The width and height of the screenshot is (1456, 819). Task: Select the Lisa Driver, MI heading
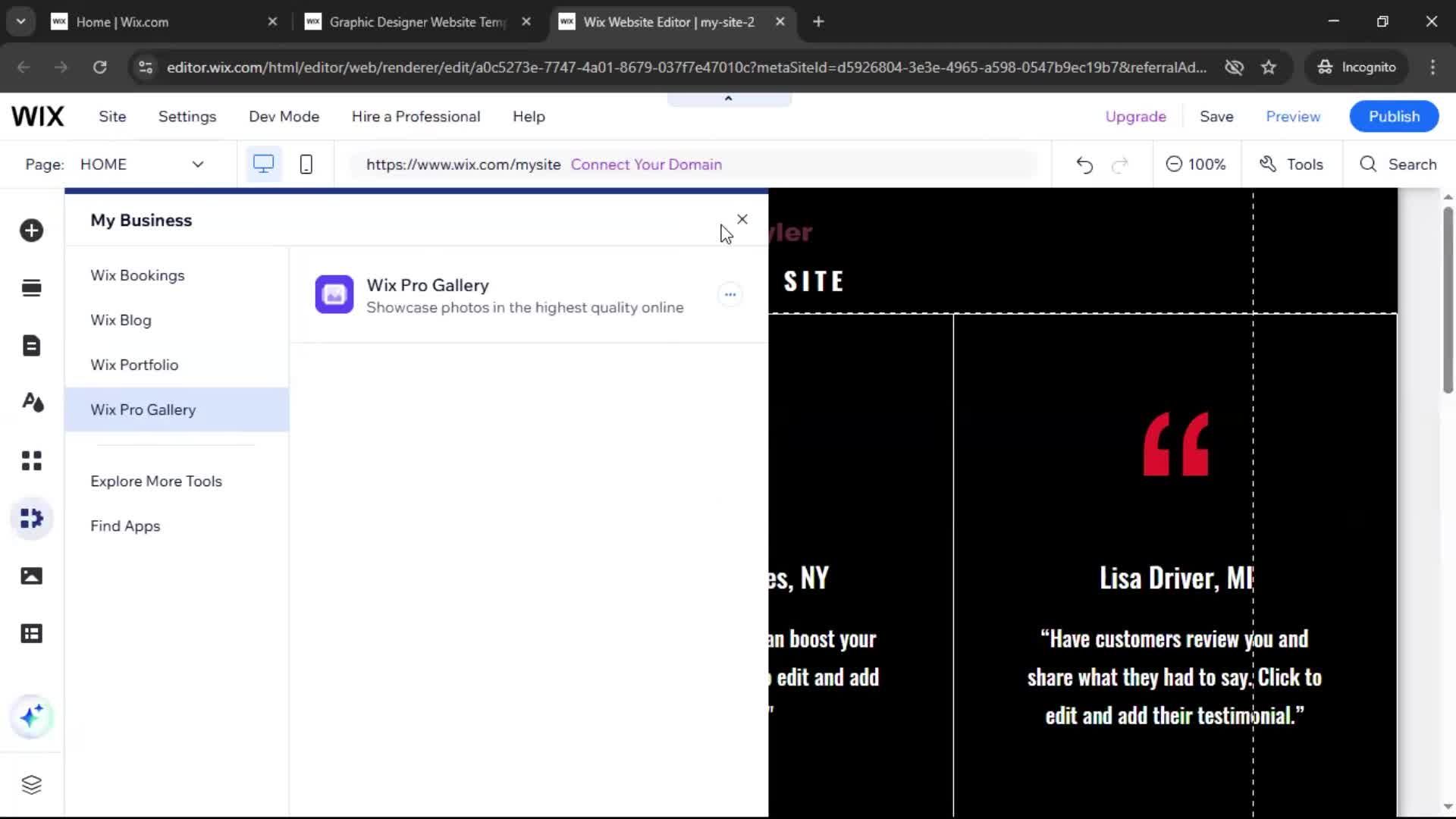coord(1176,579)
